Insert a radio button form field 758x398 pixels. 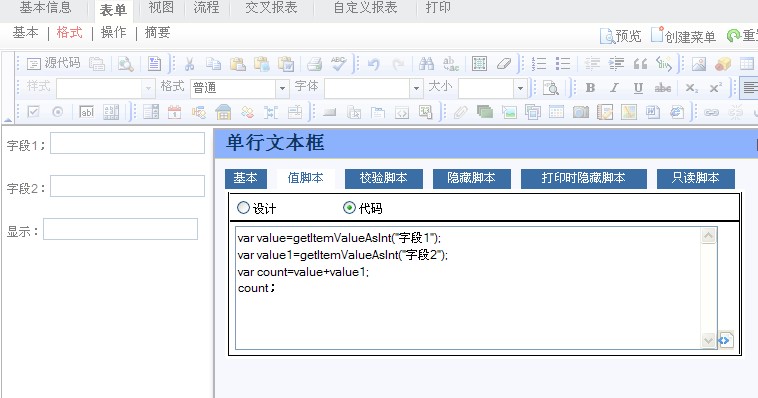pos(58,112)
